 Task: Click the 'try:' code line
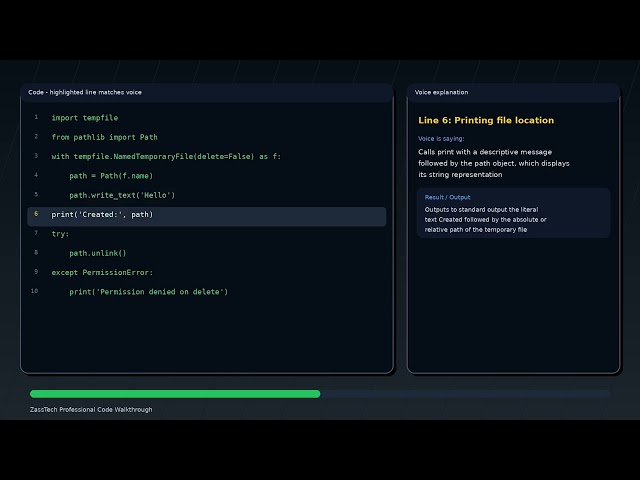(x=60, y=234)
